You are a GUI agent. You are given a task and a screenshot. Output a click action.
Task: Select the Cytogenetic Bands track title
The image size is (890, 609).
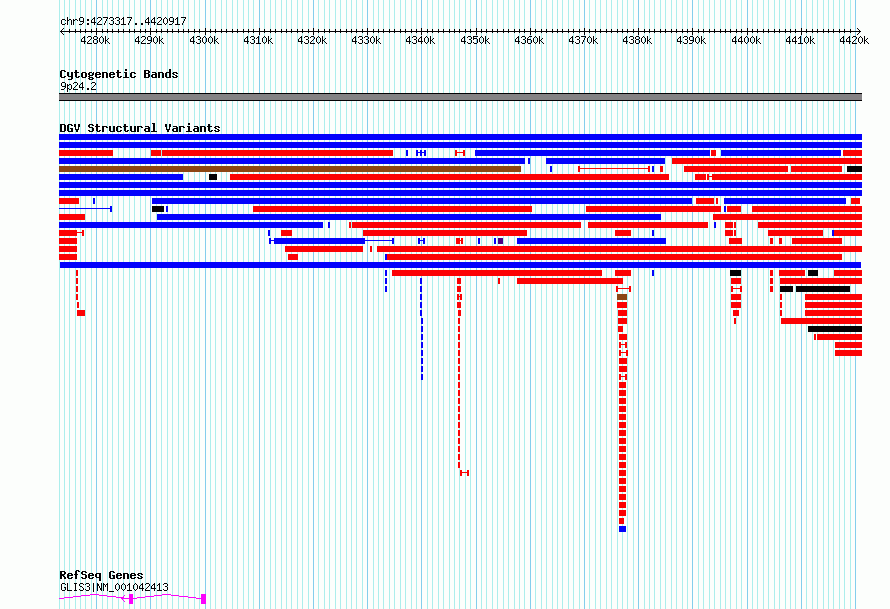pos(119,74)
